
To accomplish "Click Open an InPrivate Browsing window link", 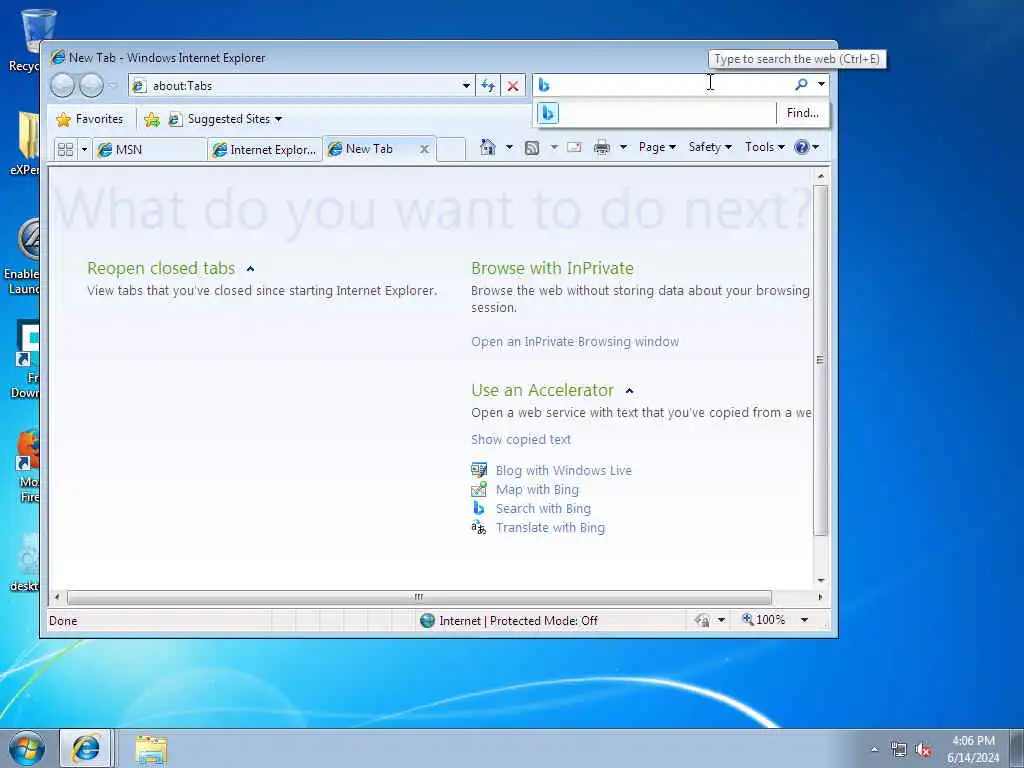I will (x=575, y=342).
